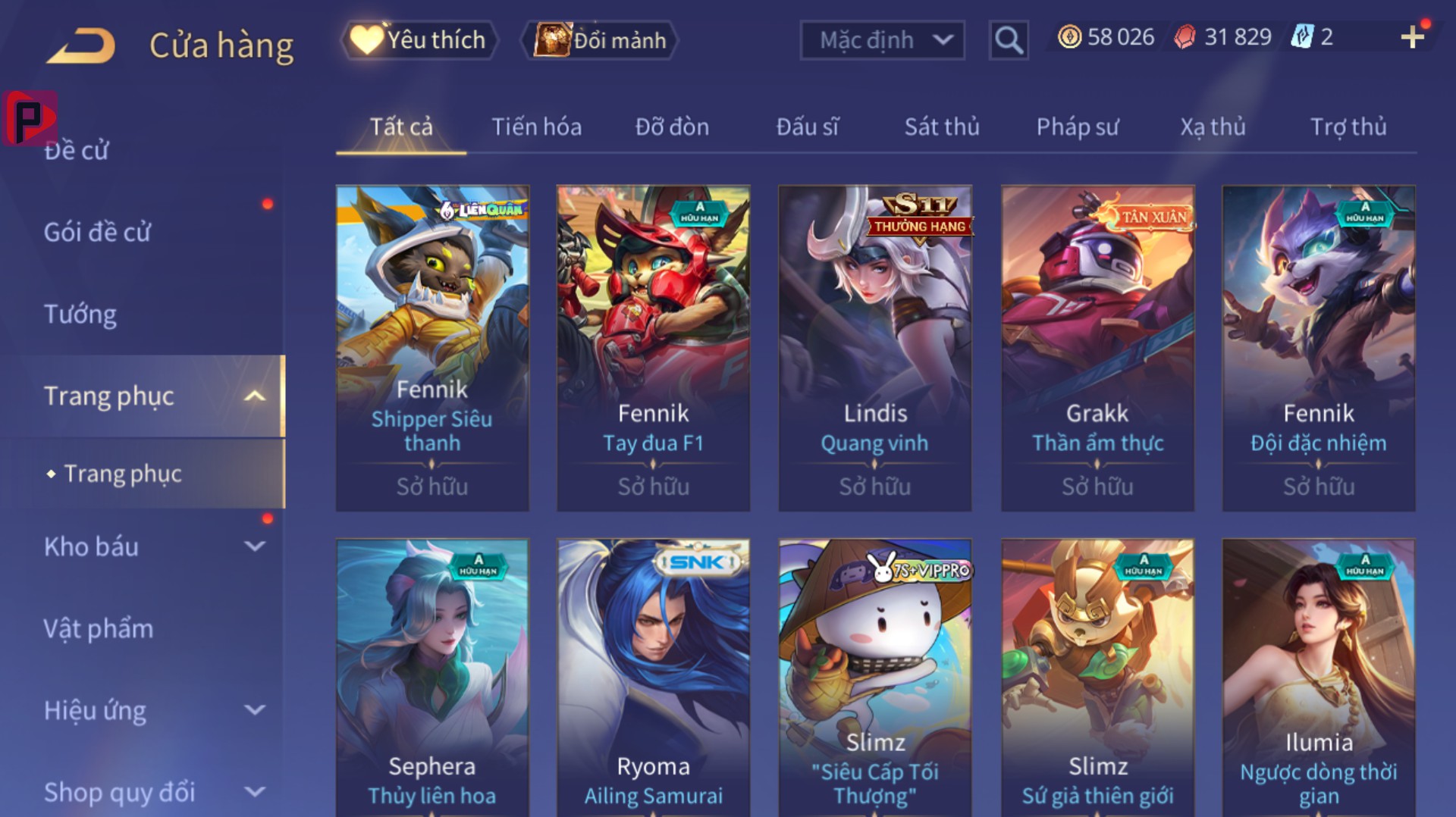Select Lindis Quang vinh skin card
Image resolution: width=1456 pixels, height=817 pixels.
(875, 348)
